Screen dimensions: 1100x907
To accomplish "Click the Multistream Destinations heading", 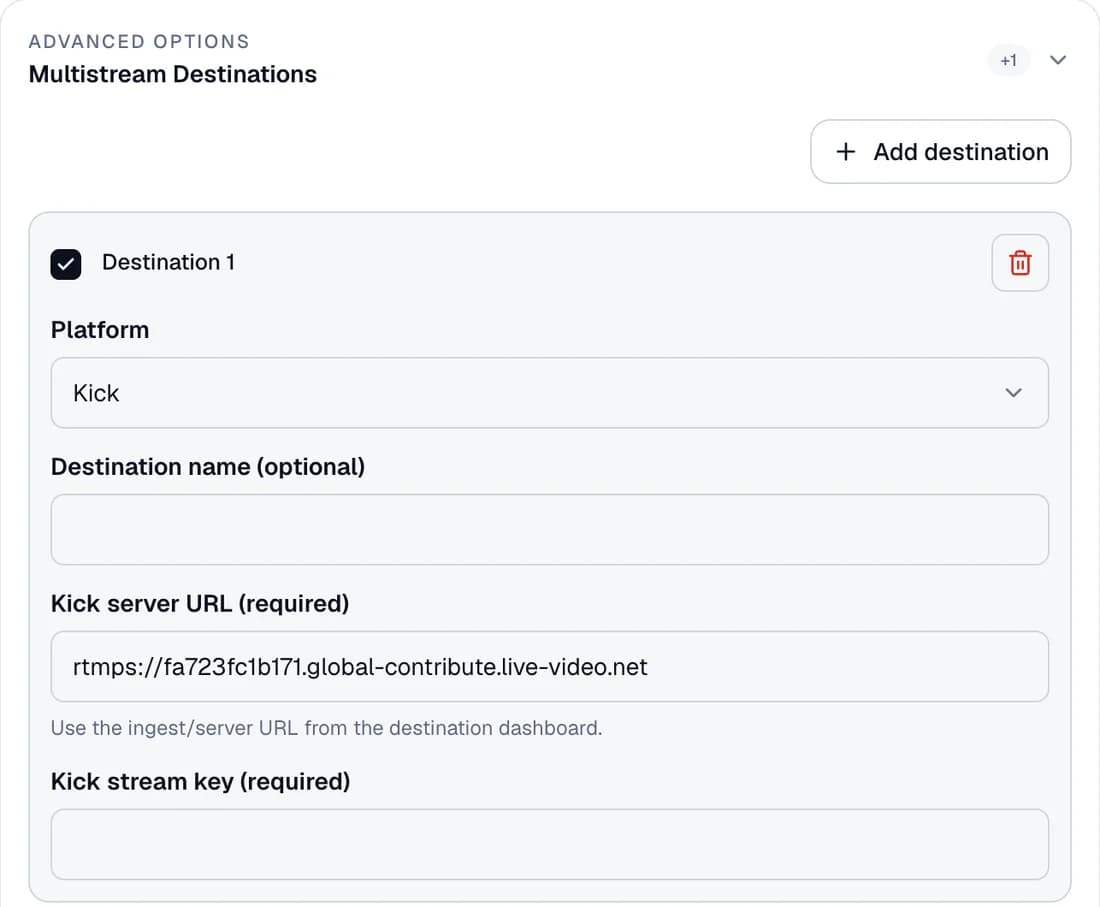I will [173, 74].
